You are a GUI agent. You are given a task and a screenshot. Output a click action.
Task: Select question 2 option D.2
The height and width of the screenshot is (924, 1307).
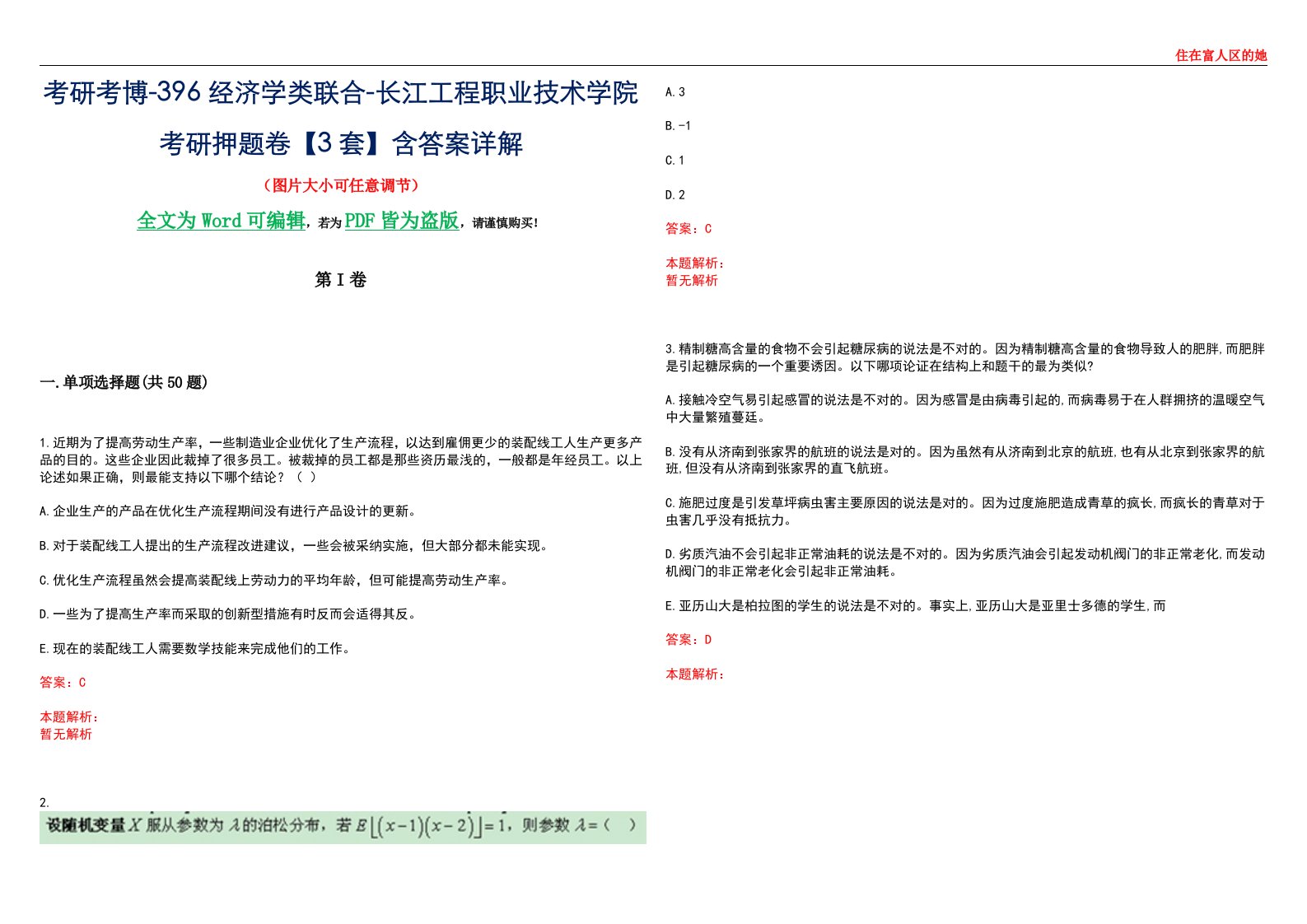(675, 195)
